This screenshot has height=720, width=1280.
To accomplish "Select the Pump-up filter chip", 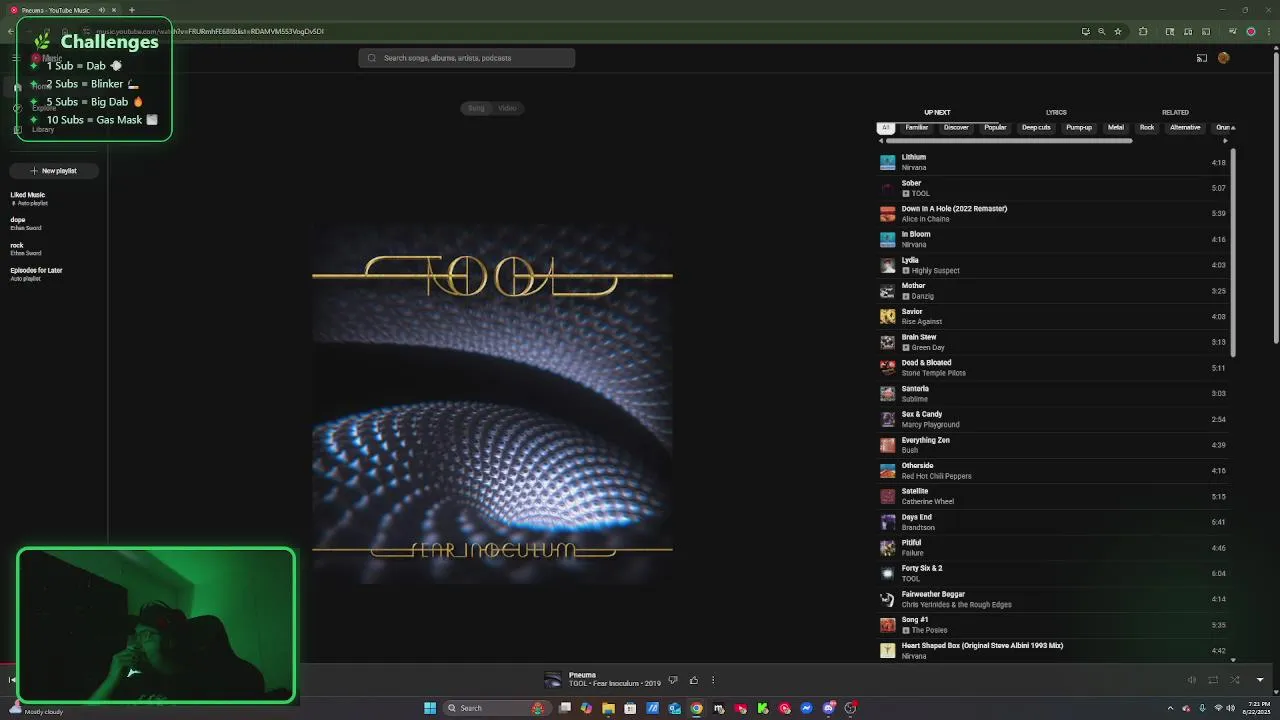I will pyautogui.click(x=1079, y=128).
